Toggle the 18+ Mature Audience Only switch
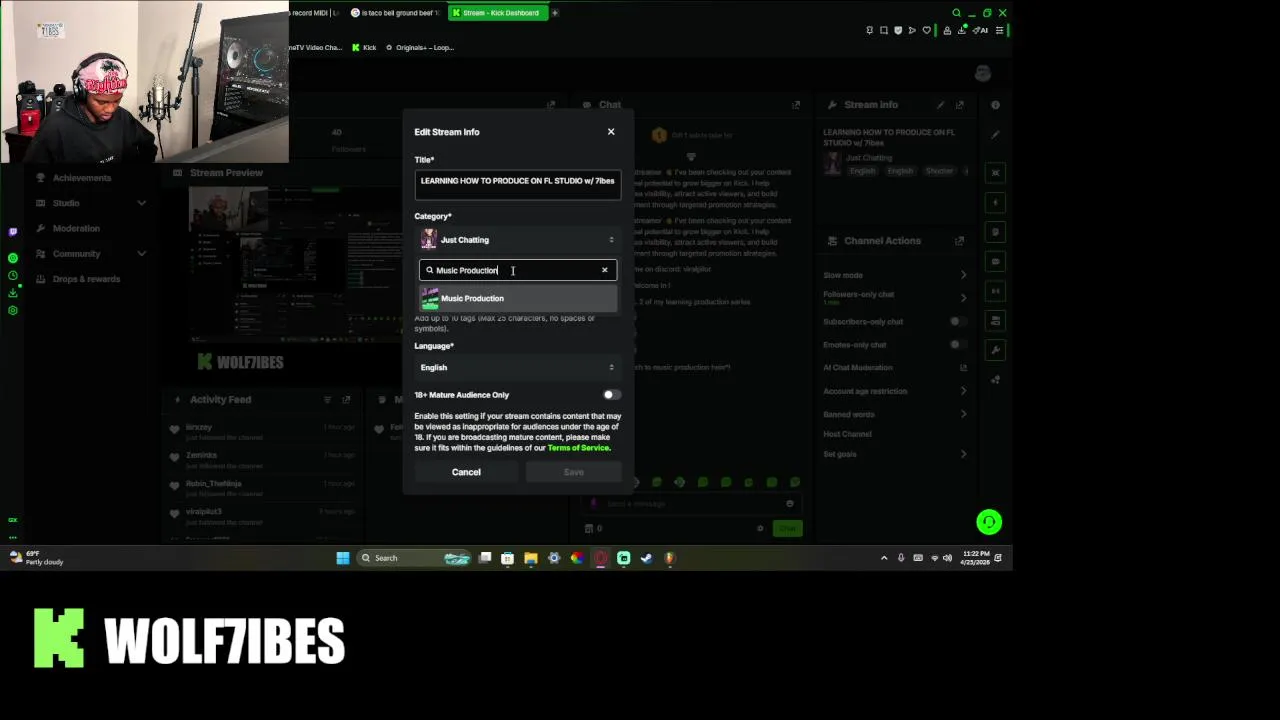 (x=611, y=395)
